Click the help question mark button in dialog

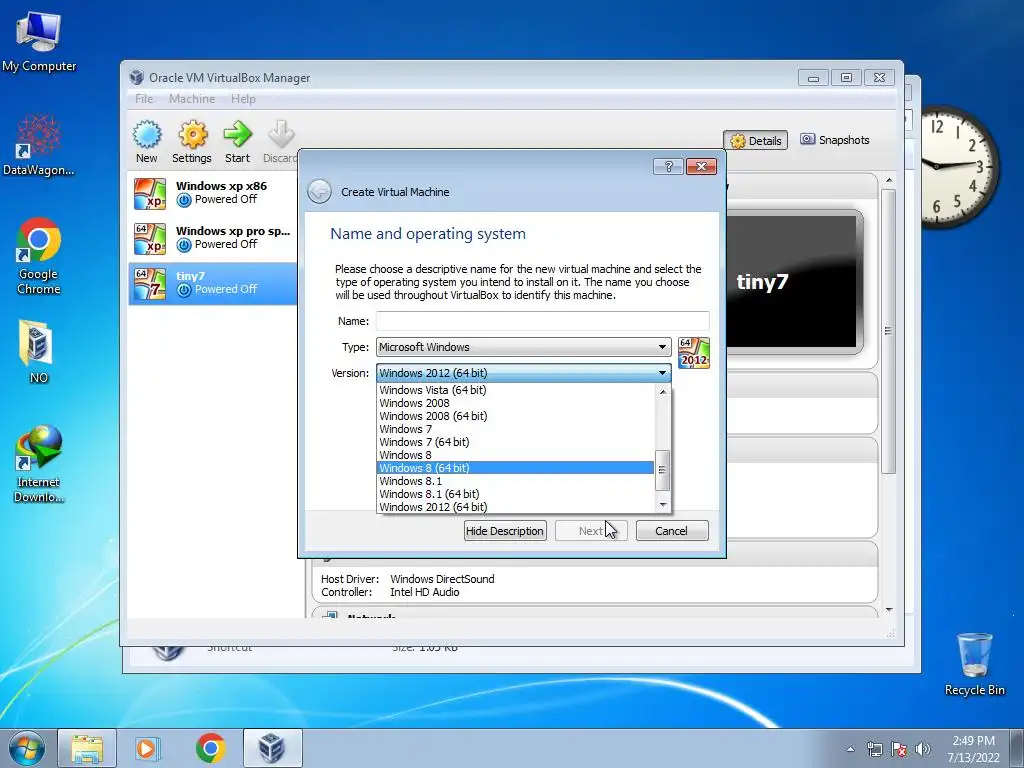(x=668, y=167)
